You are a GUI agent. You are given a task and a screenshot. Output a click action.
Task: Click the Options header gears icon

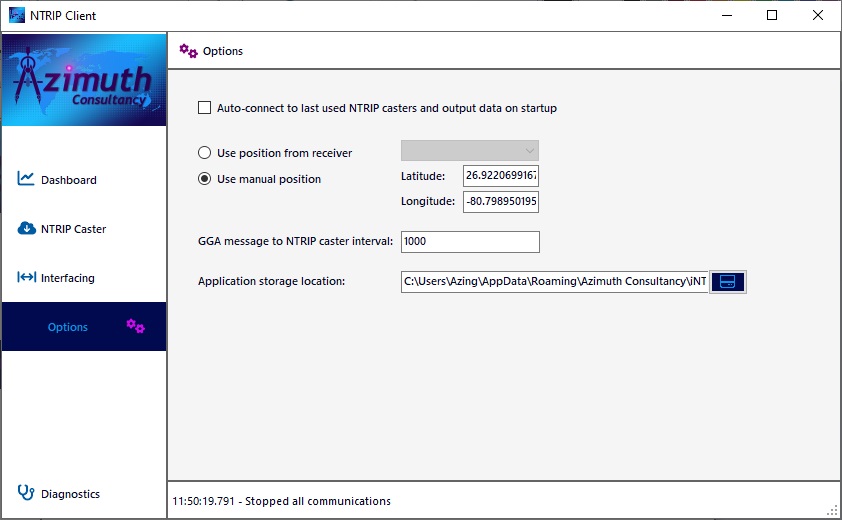click(x=188, y=51)
